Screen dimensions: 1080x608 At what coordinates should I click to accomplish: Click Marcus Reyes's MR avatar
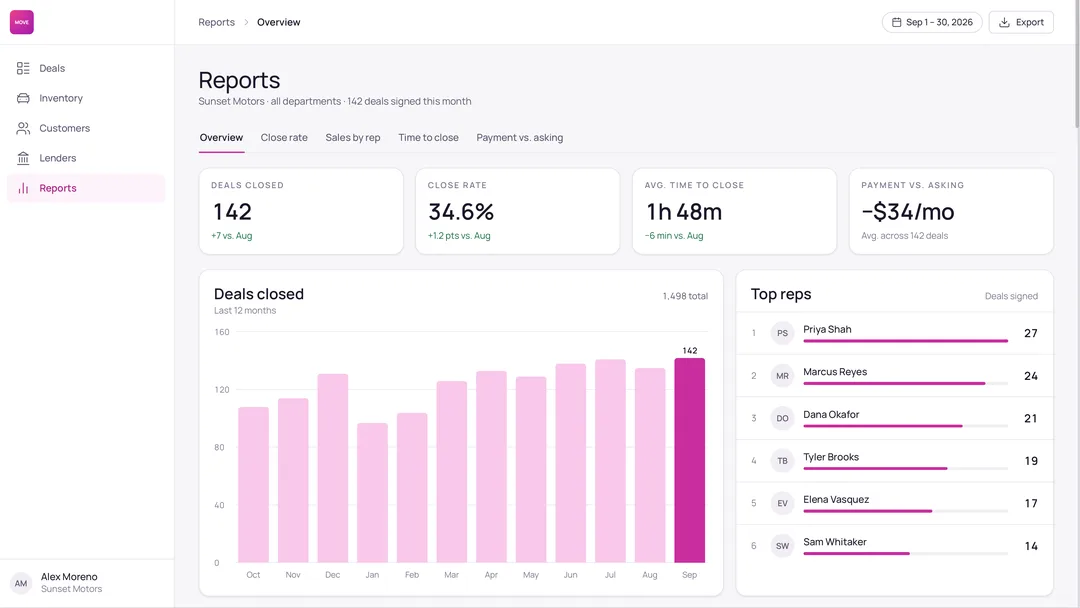[x=782, y=376]
